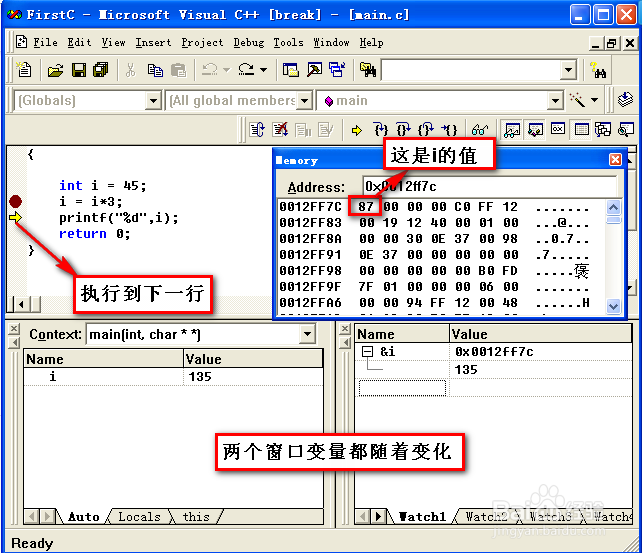Viewport: 642px width, 553px height.
Task: Toggle the Memory window toolbar icon
Action: [x=581, y=130]
